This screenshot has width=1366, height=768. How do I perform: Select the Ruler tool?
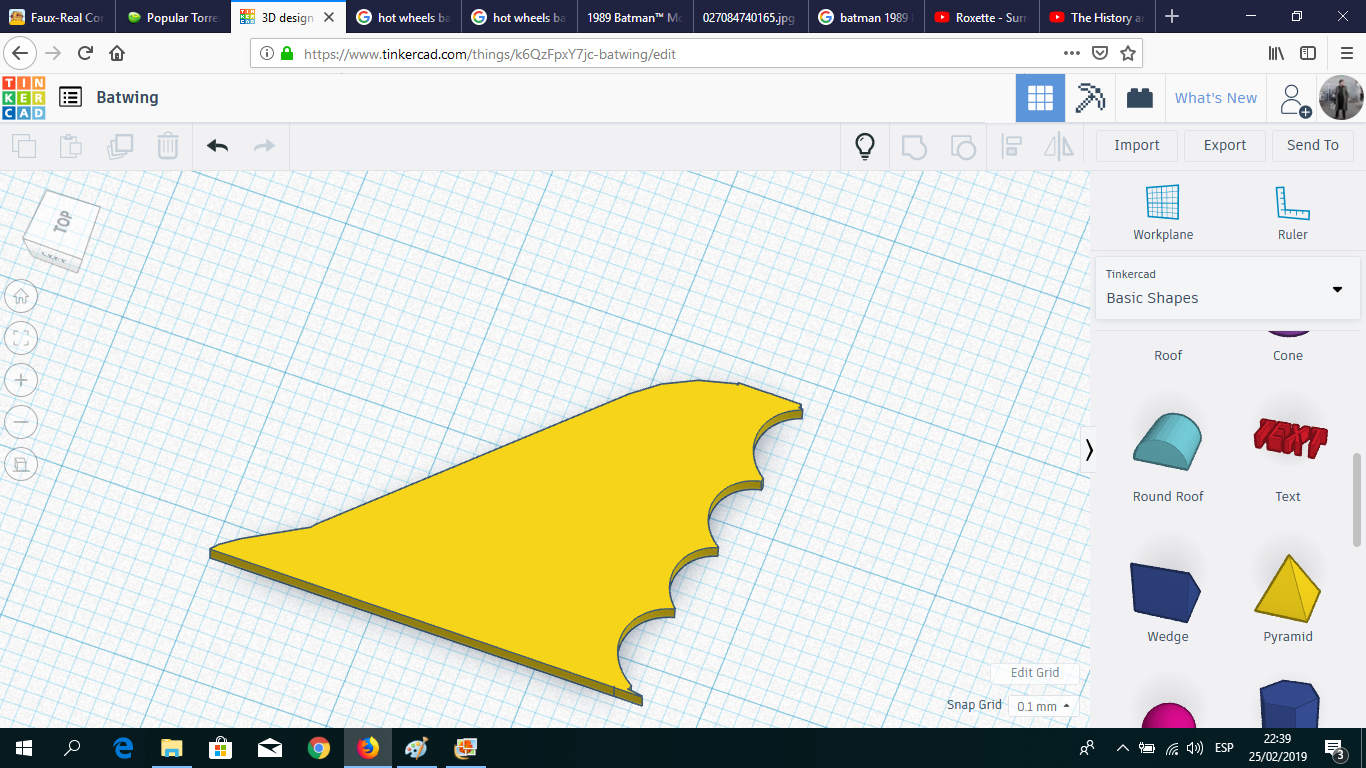[x=1292, y=213]
